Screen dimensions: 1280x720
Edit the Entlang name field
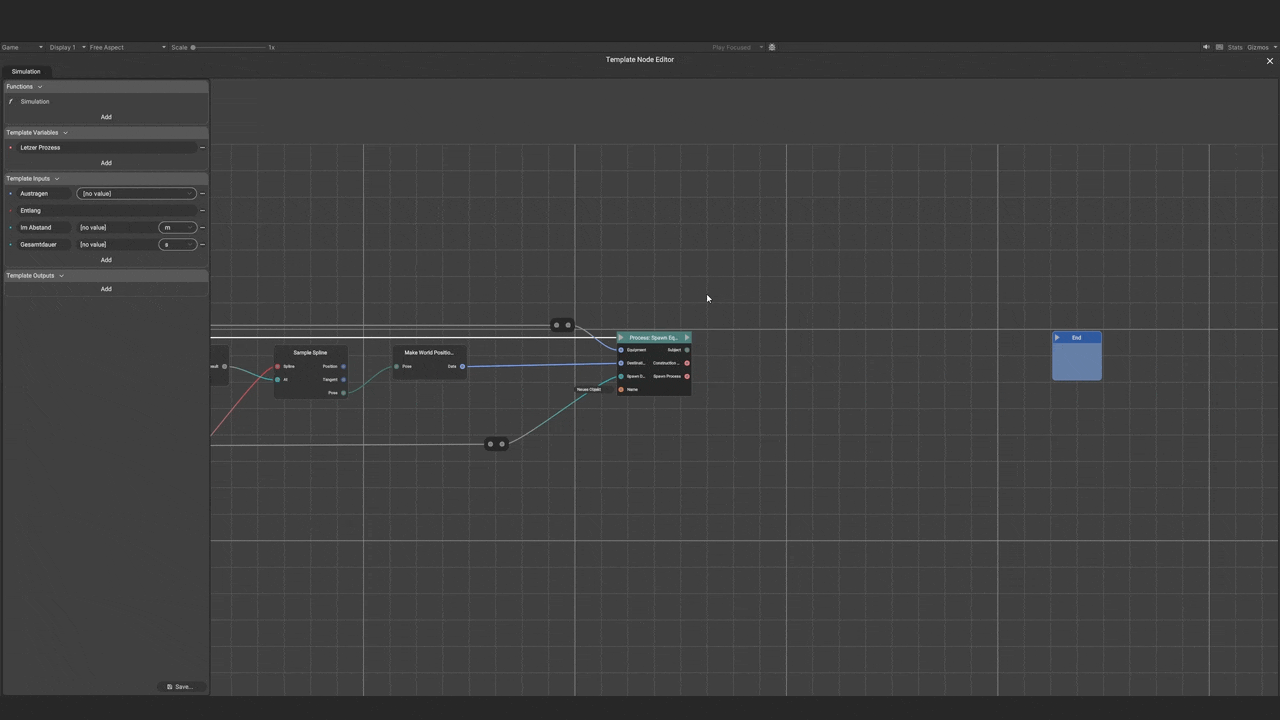pos(106,210)
